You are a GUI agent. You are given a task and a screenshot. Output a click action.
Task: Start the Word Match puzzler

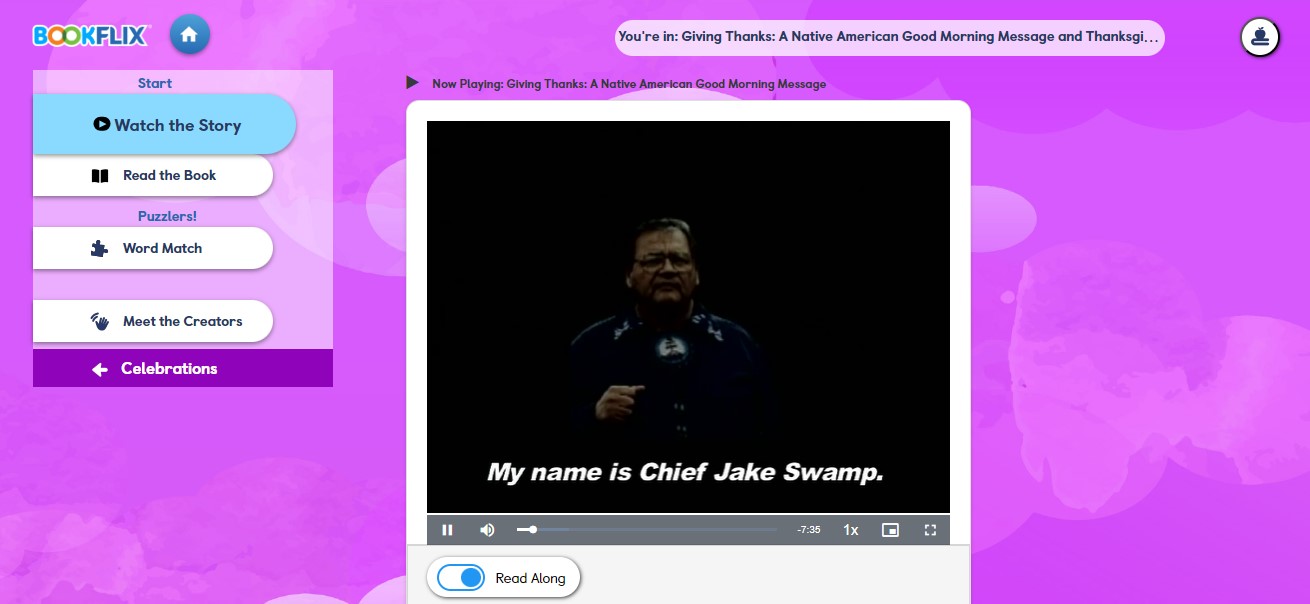coord(153,249)
